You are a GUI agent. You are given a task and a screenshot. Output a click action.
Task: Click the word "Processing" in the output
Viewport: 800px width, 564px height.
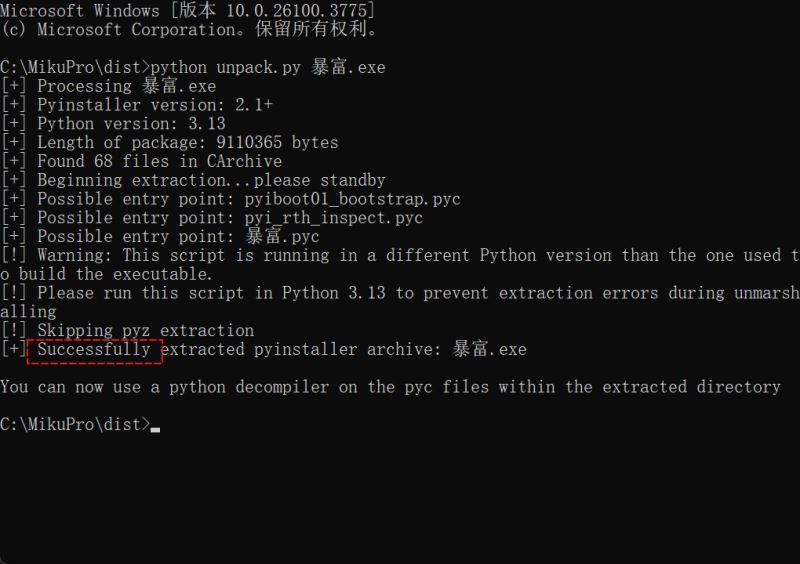[84, 86]
